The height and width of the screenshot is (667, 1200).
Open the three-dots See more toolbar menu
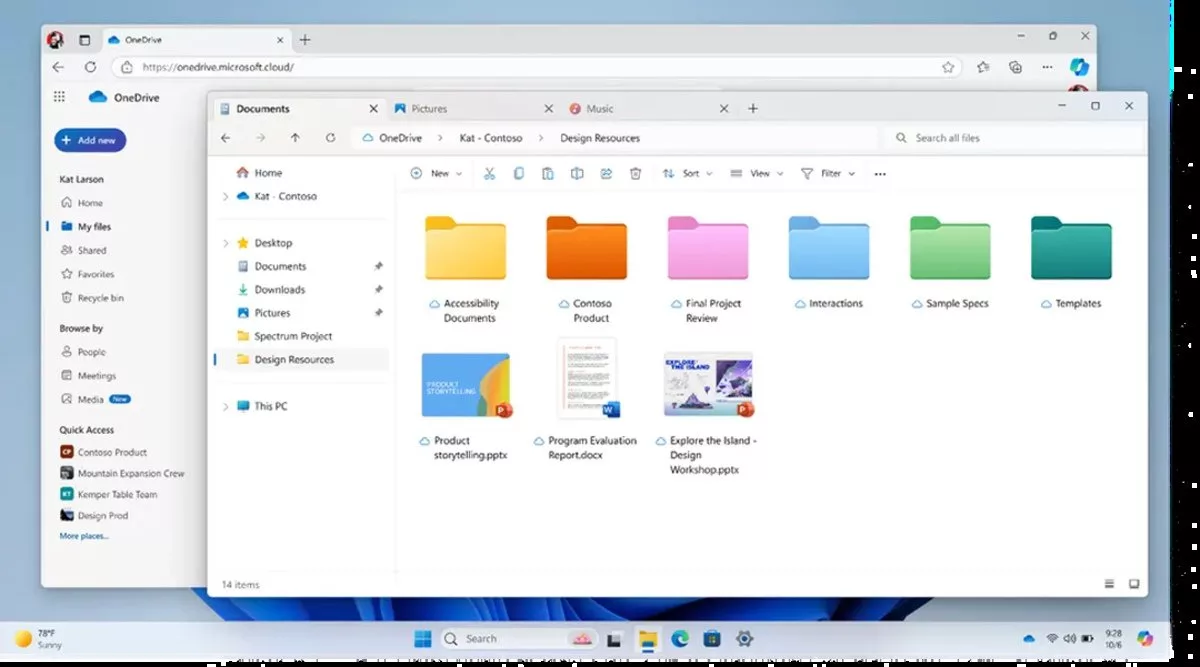click(x=880, y=173)
